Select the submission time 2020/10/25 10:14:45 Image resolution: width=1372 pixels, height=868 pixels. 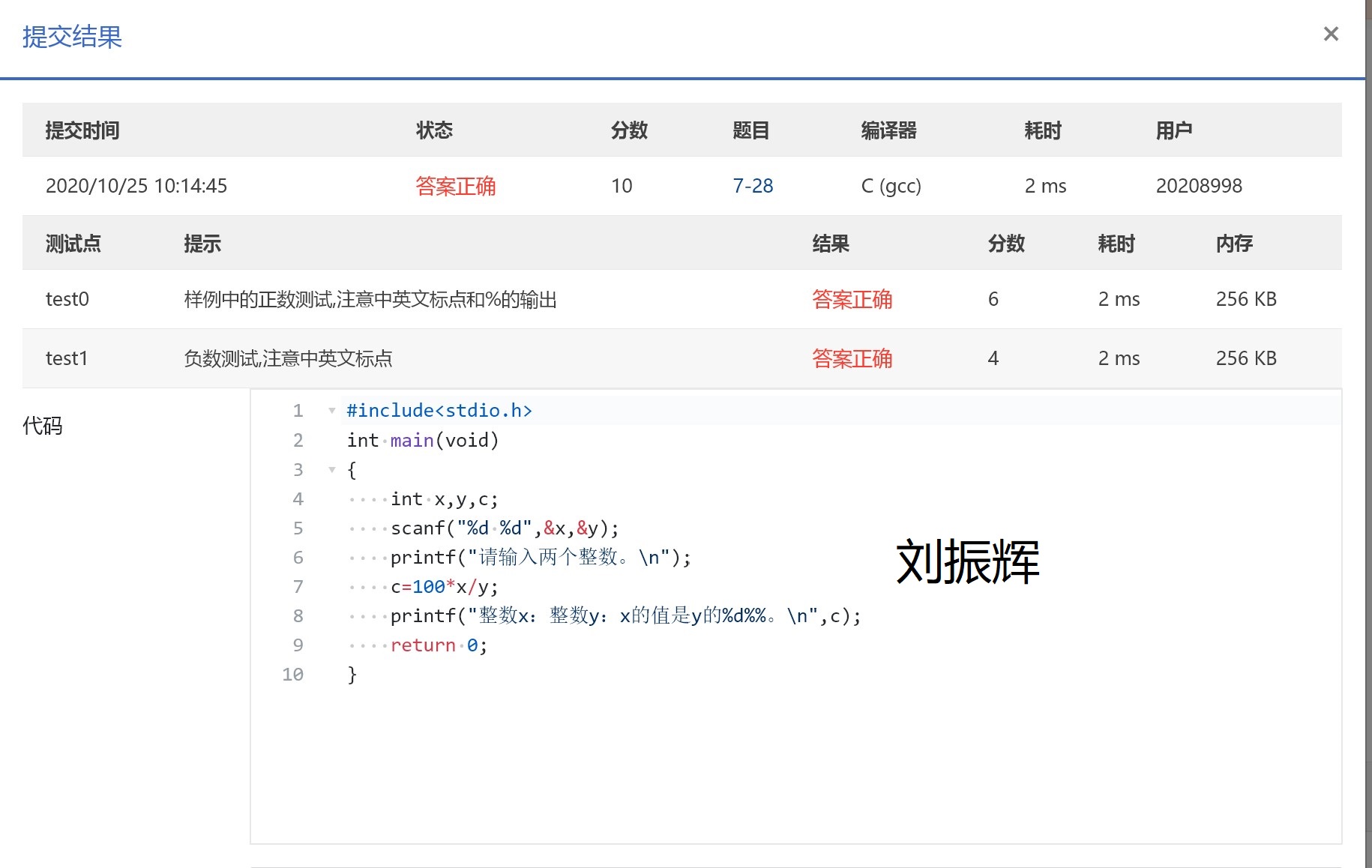(136, 186)
